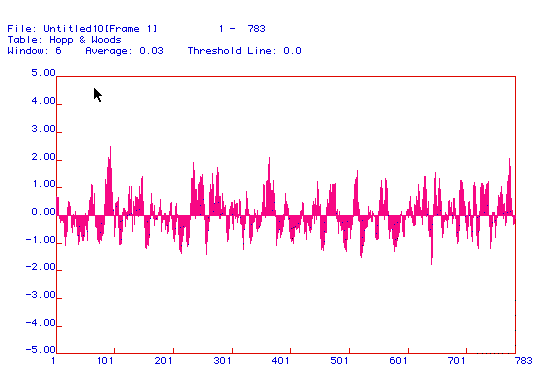Image resolution: width=536 pixels, height=386 pixels.
Task: Click the y-axis label -4.00
Action: [x=41, y=323]
